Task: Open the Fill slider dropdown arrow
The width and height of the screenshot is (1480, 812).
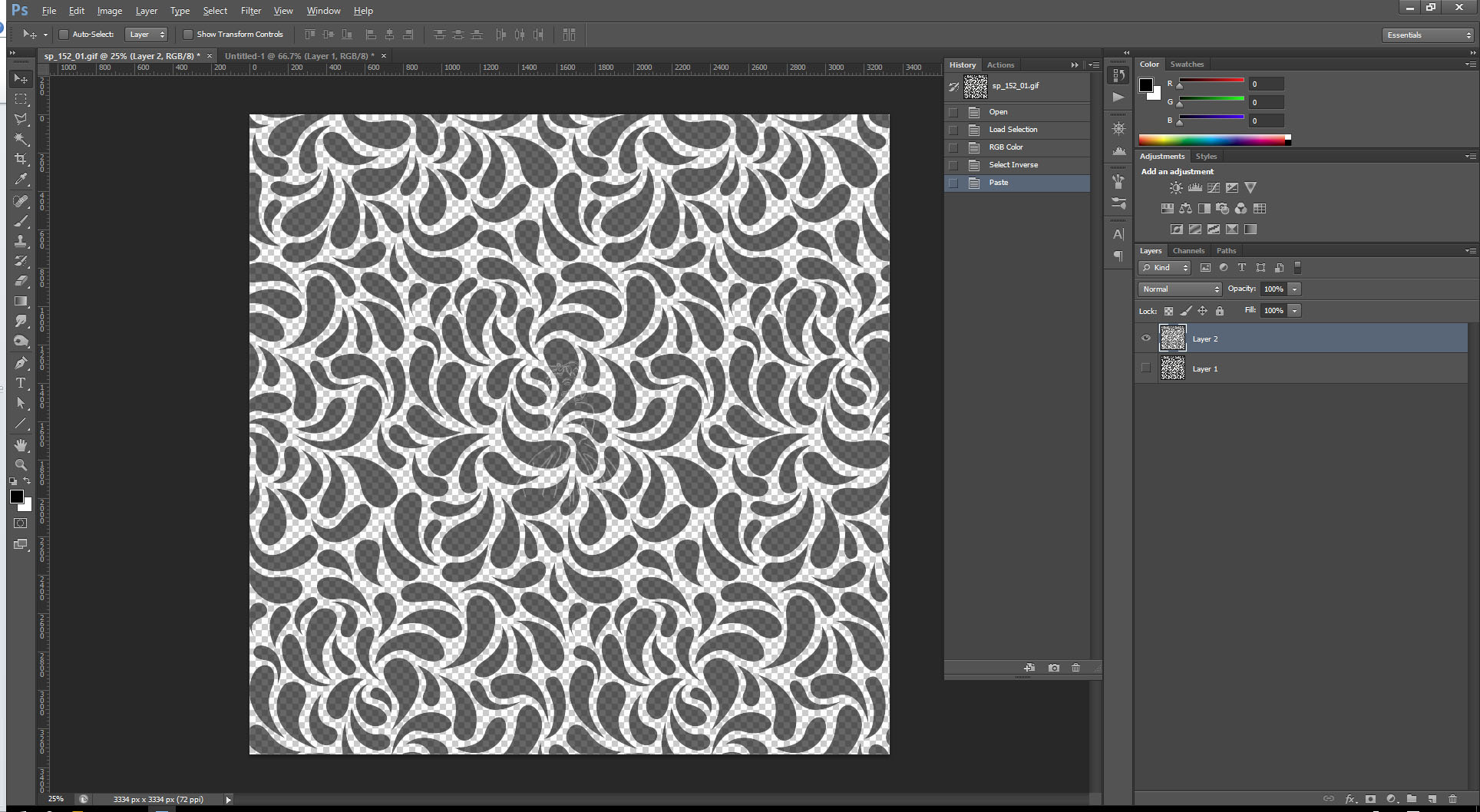Action: pyautogui.click(x=1295, y=311)
